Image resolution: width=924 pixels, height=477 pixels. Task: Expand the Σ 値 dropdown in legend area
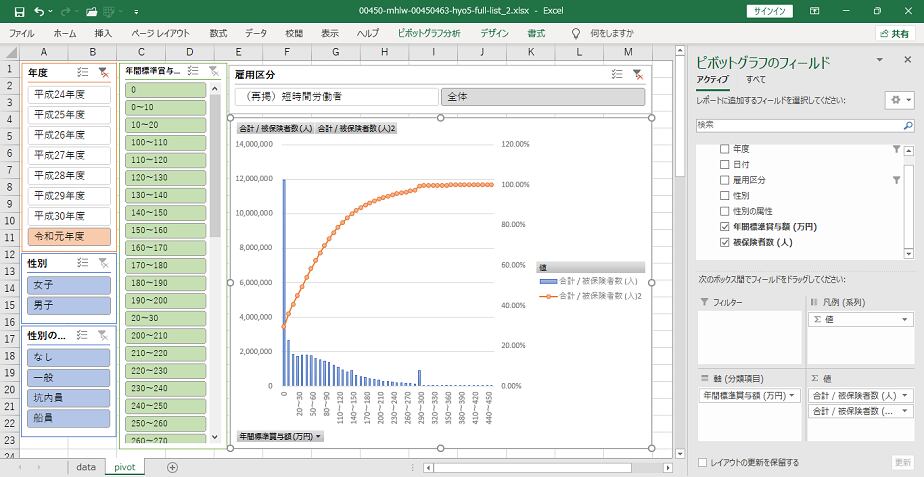coord(905,319)
